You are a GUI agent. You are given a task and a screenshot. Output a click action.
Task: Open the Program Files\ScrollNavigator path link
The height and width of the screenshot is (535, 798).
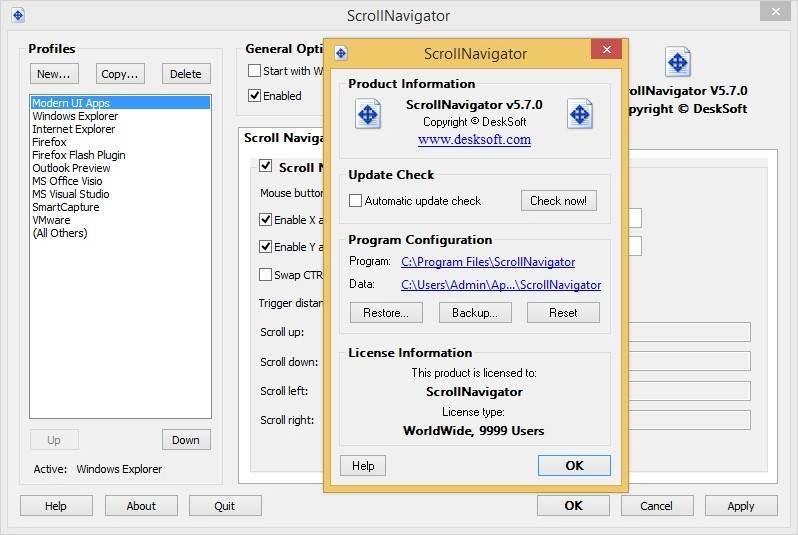click(488, 262)
